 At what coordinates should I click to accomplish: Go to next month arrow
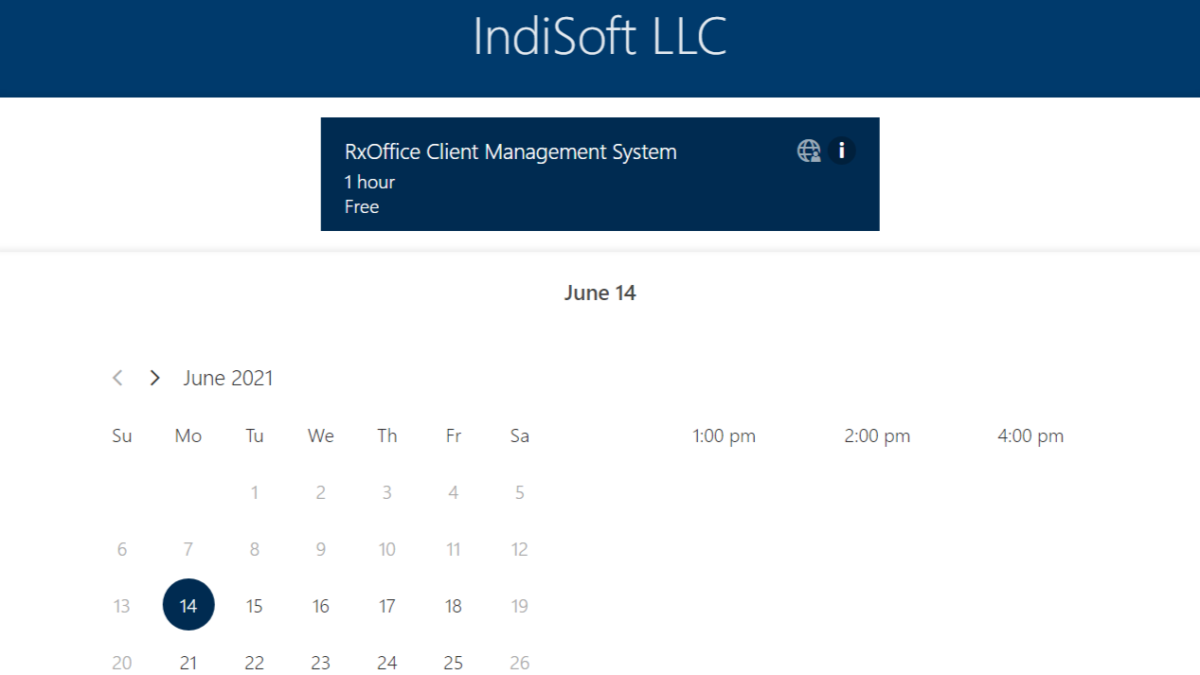[x=154, y=378]
